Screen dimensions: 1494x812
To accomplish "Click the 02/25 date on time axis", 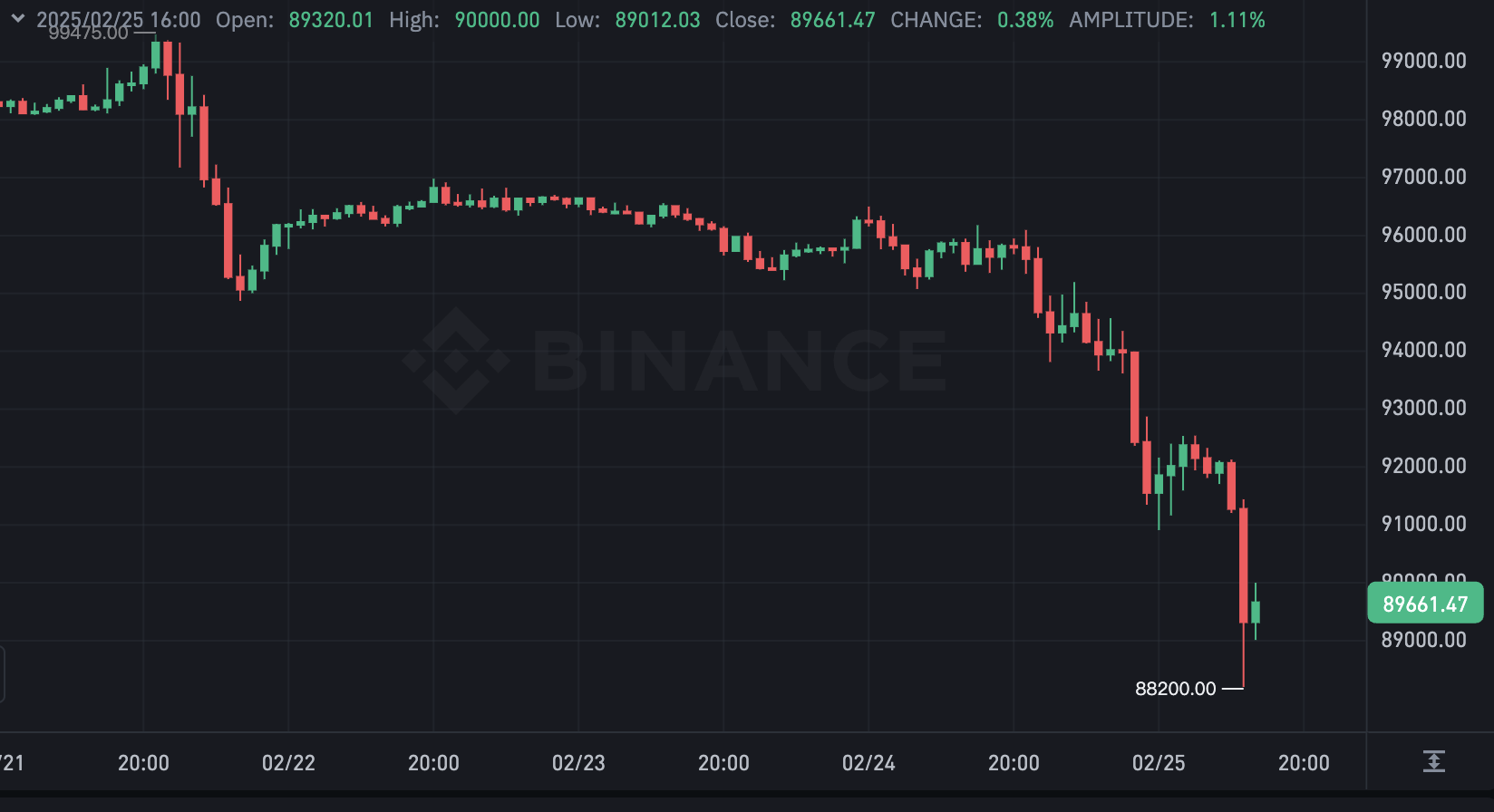I will coord(1159,763).
